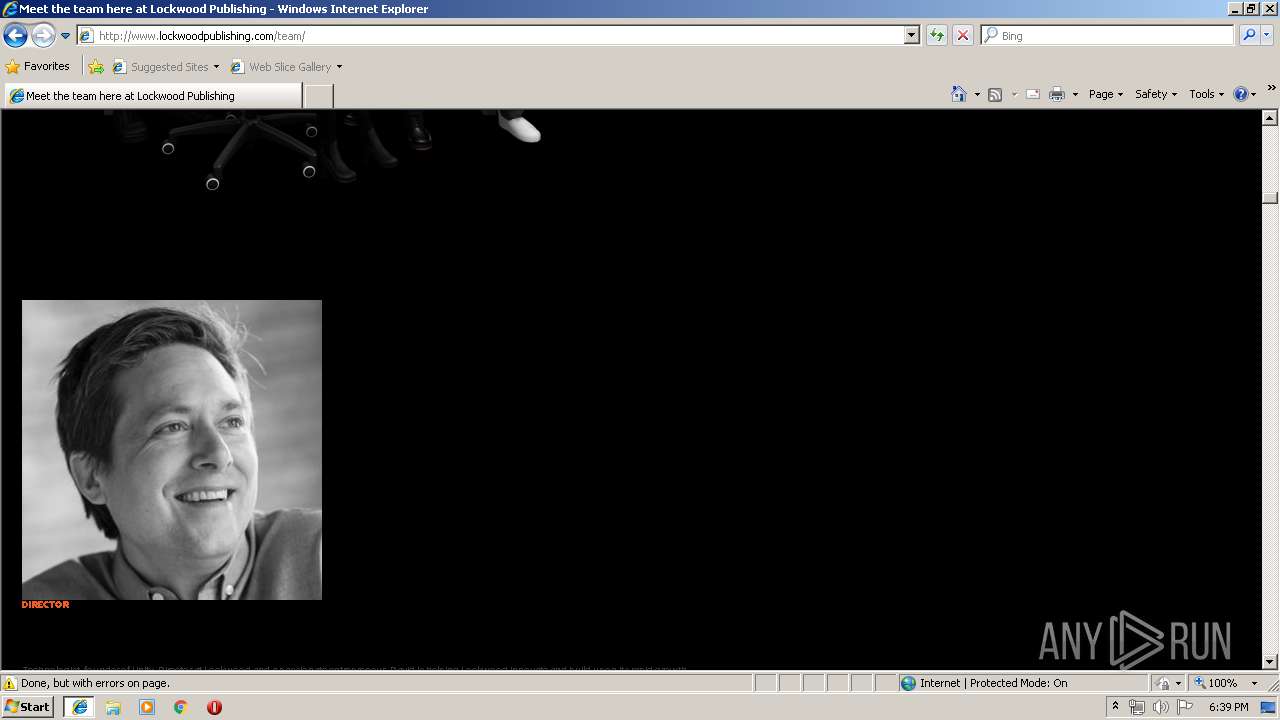The height and width of the screenshot is (720, 1280).
Task: Open Suggested Sites link
Action: click(166, 67)
